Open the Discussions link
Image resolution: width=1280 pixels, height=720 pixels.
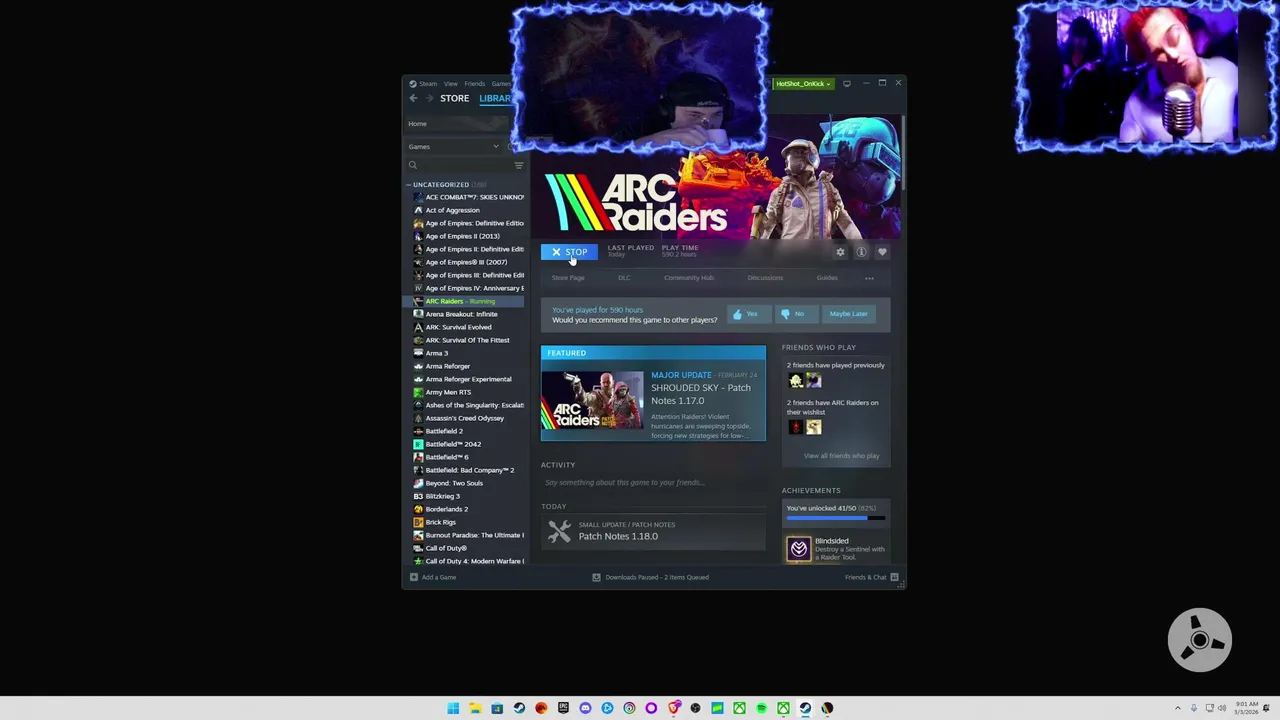(765, 278)
